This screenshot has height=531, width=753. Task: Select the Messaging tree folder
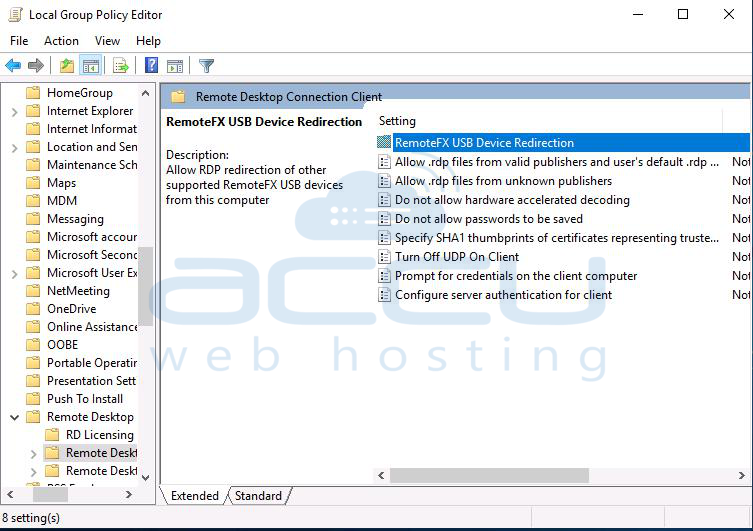pos(75,219)
